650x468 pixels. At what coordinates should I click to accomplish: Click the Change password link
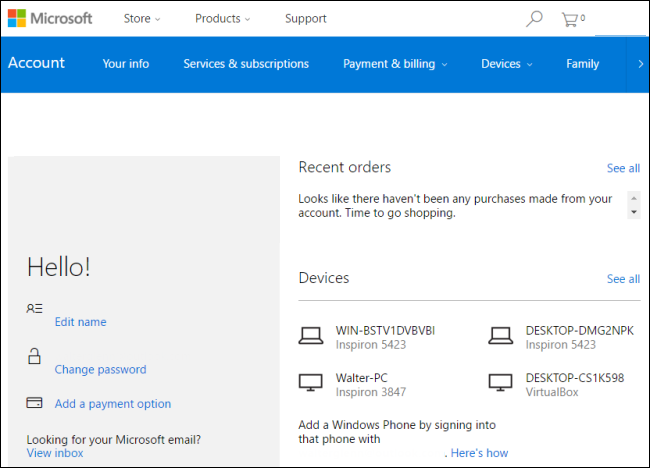pos(100,369)
